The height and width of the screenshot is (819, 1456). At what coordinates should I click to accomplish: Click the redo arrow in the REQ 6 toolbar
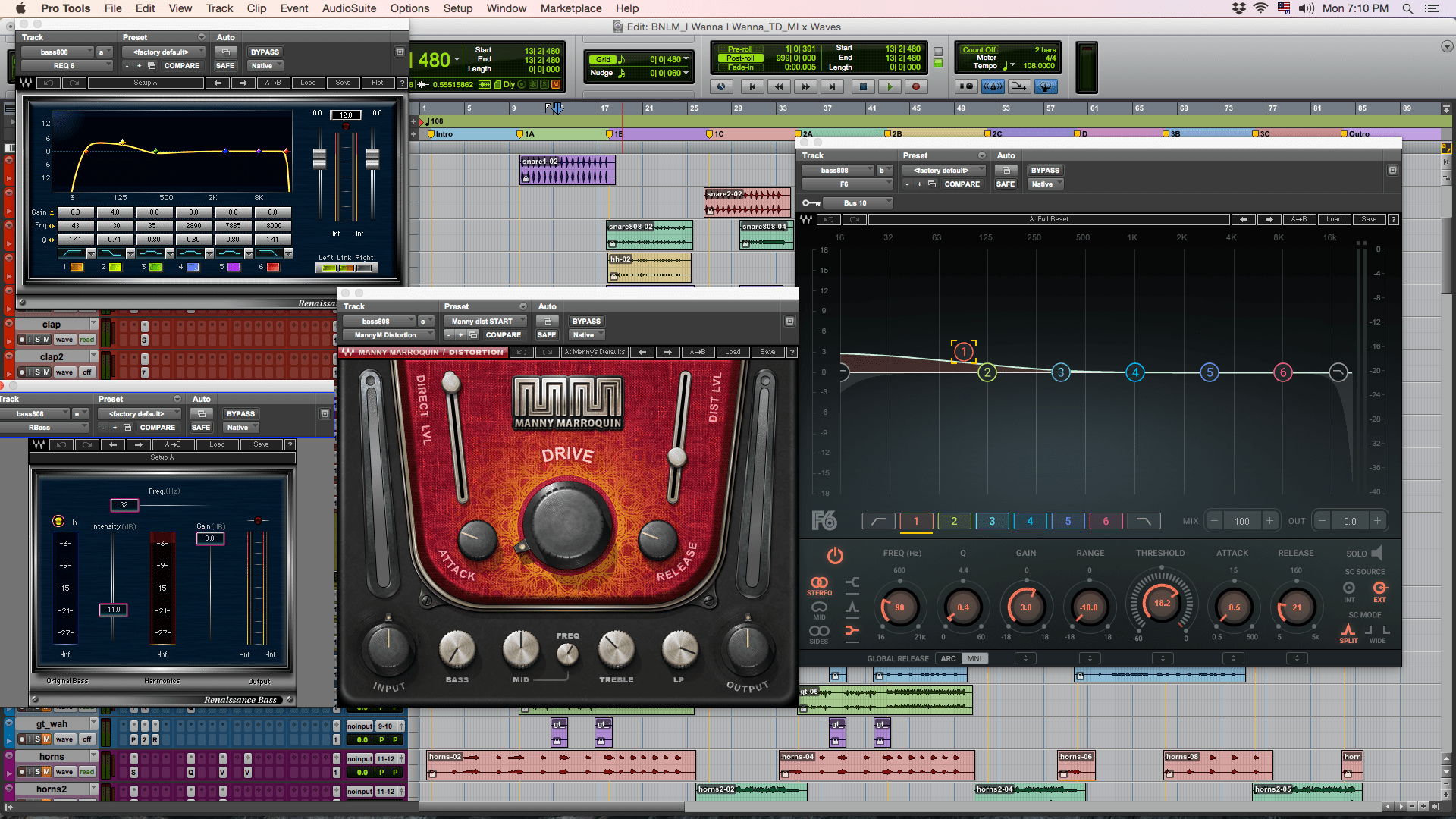(x=74, y=83)
